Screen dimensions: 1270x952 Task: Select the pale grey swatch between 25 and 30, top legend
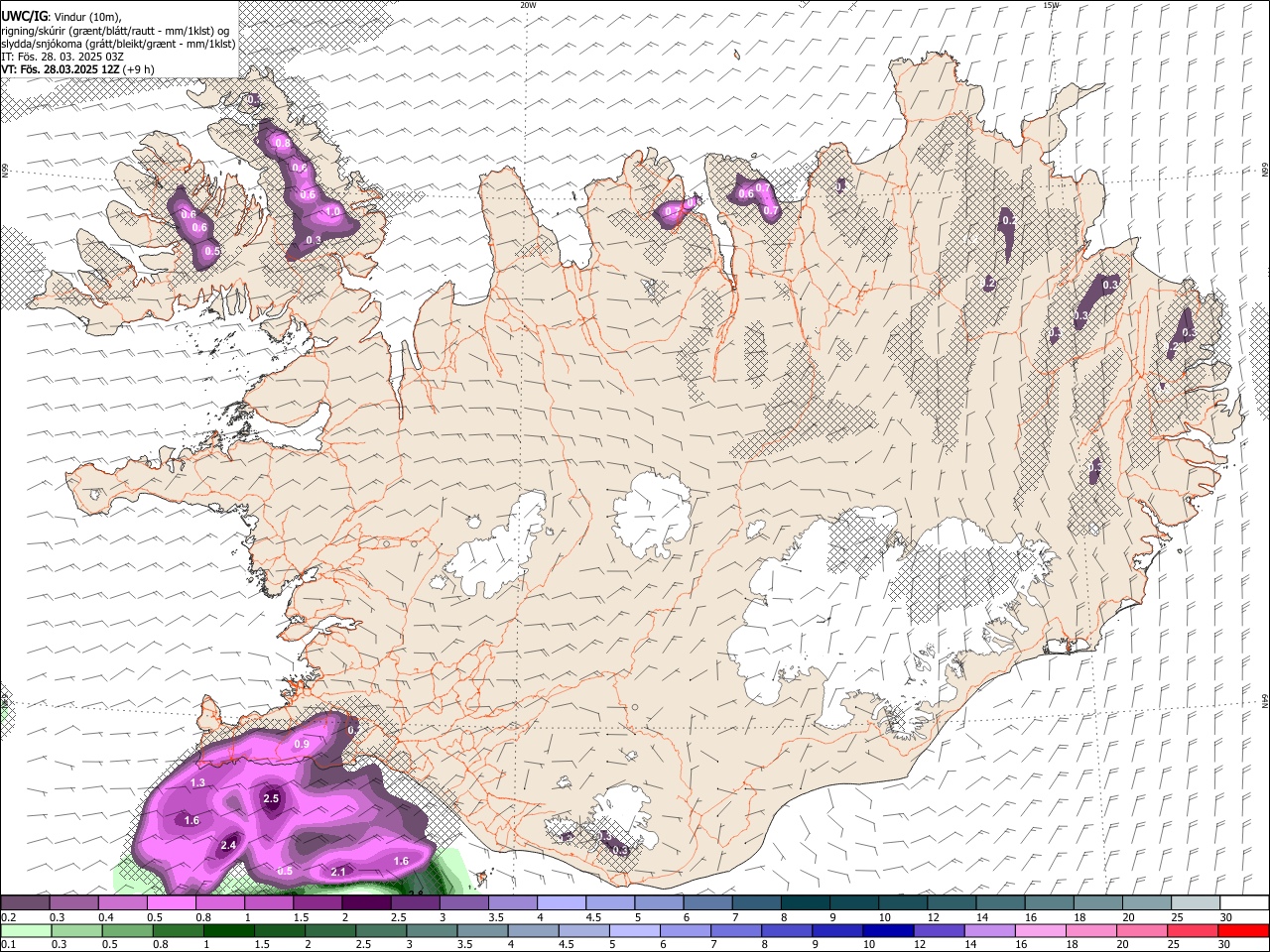[1196, 902]
